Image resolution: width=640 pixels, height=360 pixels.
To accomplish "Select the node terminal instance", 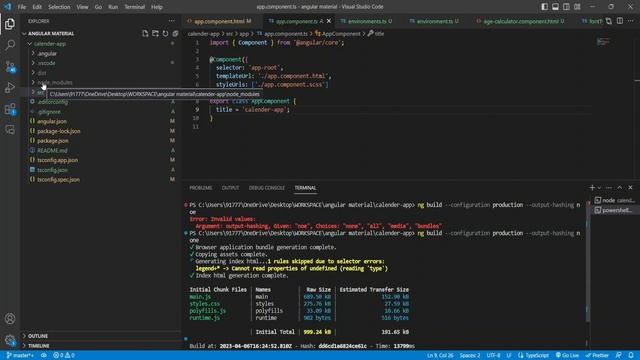I will click(x=614, y=200).
